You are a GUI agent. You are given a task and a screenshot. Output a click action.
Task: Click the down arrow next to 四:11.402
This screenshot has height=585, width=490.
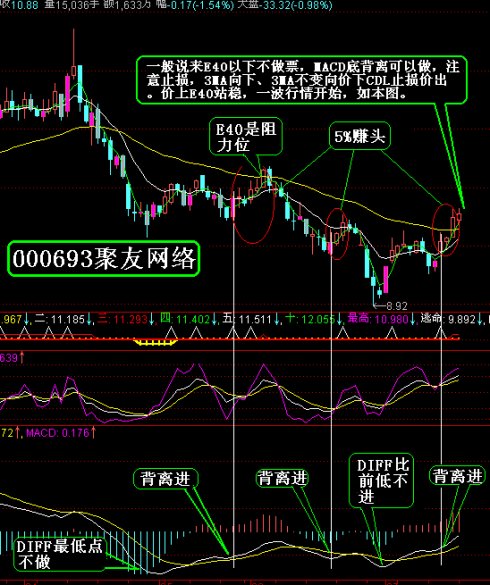215,319
